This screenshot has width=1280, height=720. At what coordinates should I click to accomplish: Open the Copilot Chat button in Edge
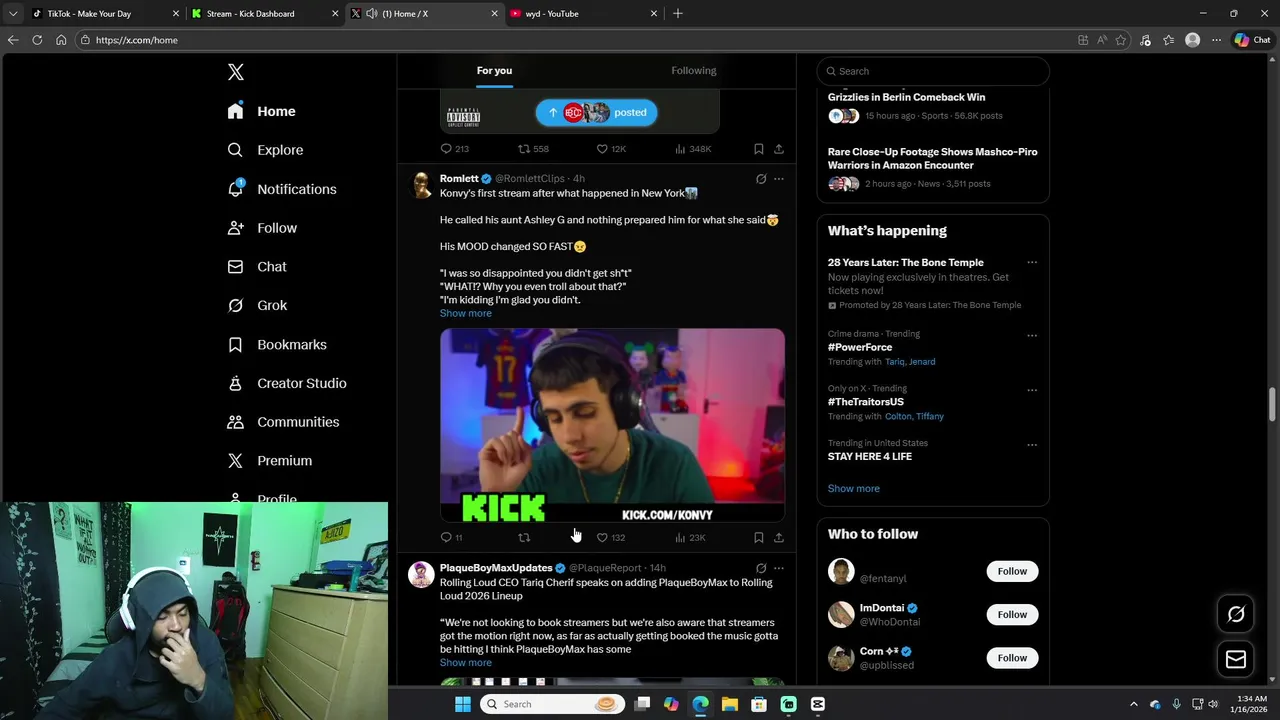tap(1252, 40)
